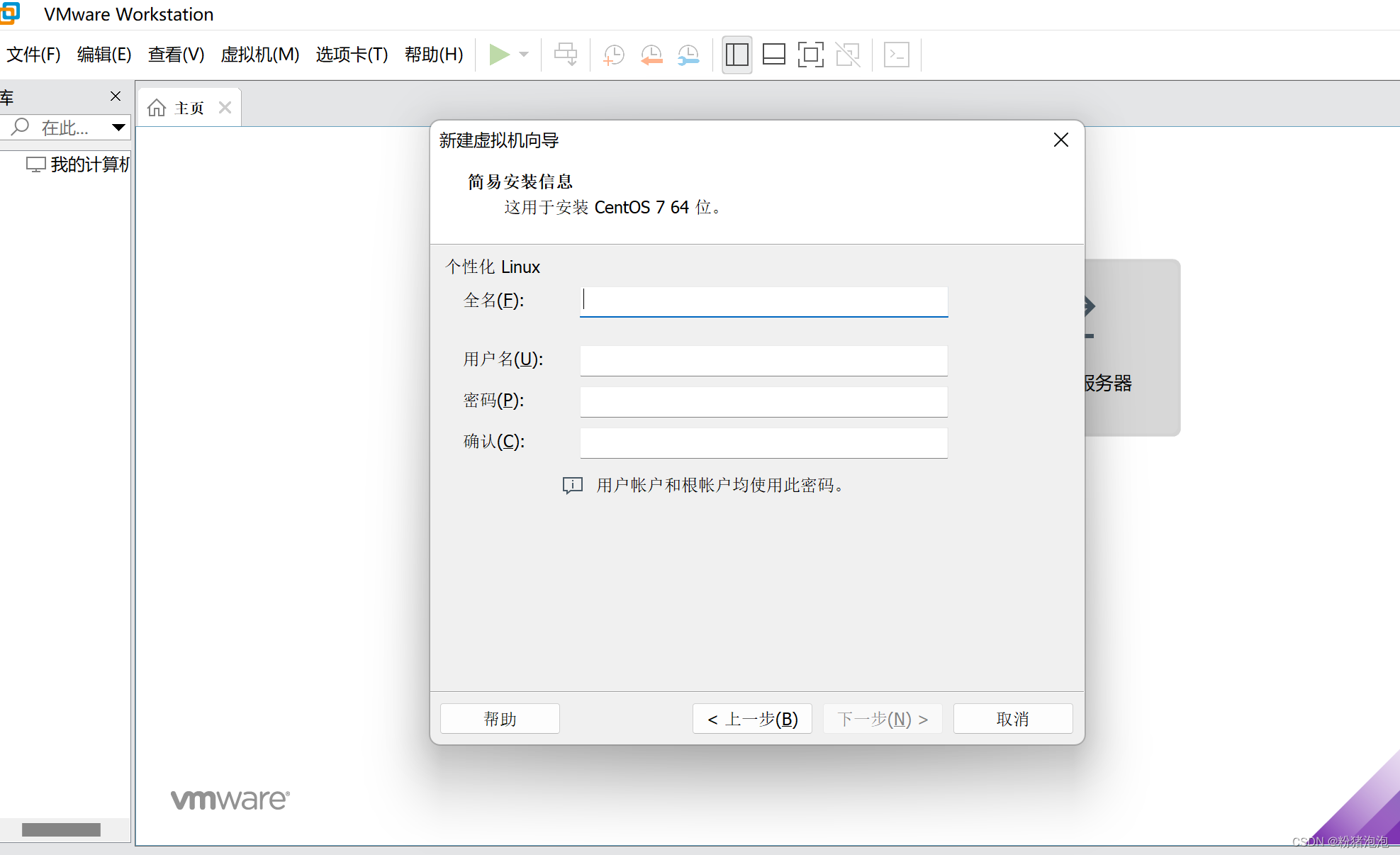Click the remote server card behind dialog
Viewport: 1400px width, 855px height.
(1132, 347)
